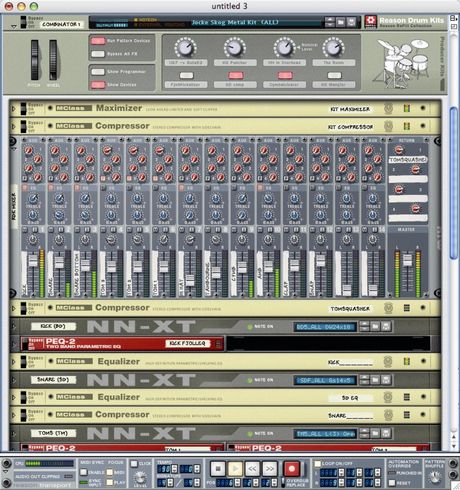Click the MClass badge on Kit Maximizer

[74, 108]
